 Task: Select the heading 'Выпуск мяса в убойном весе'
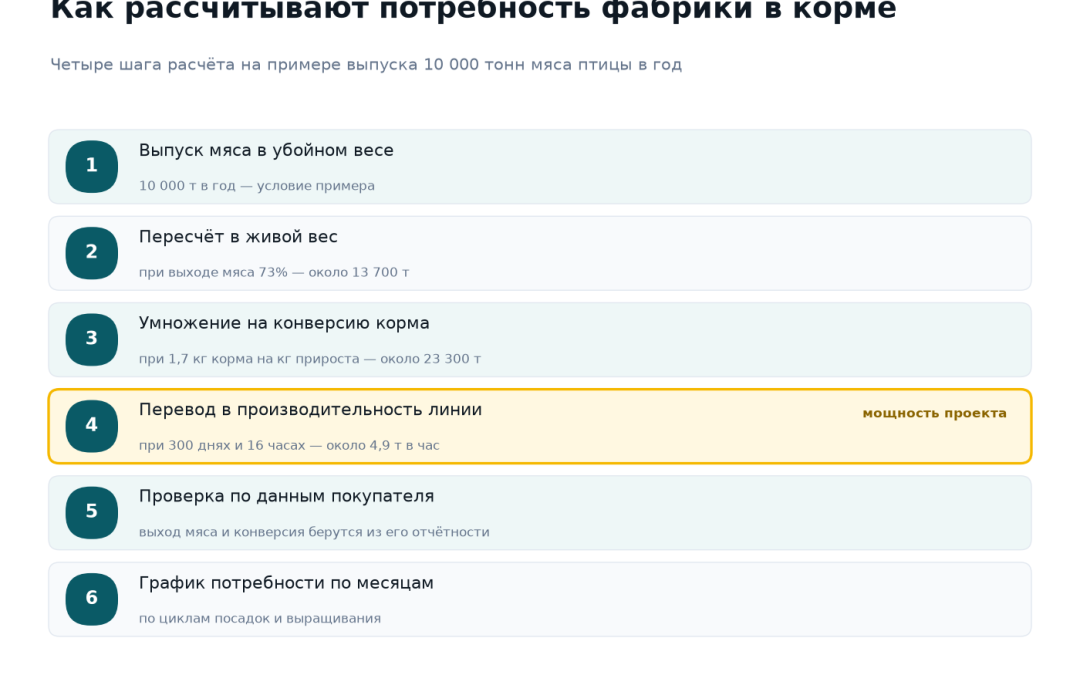pos(266,150)
